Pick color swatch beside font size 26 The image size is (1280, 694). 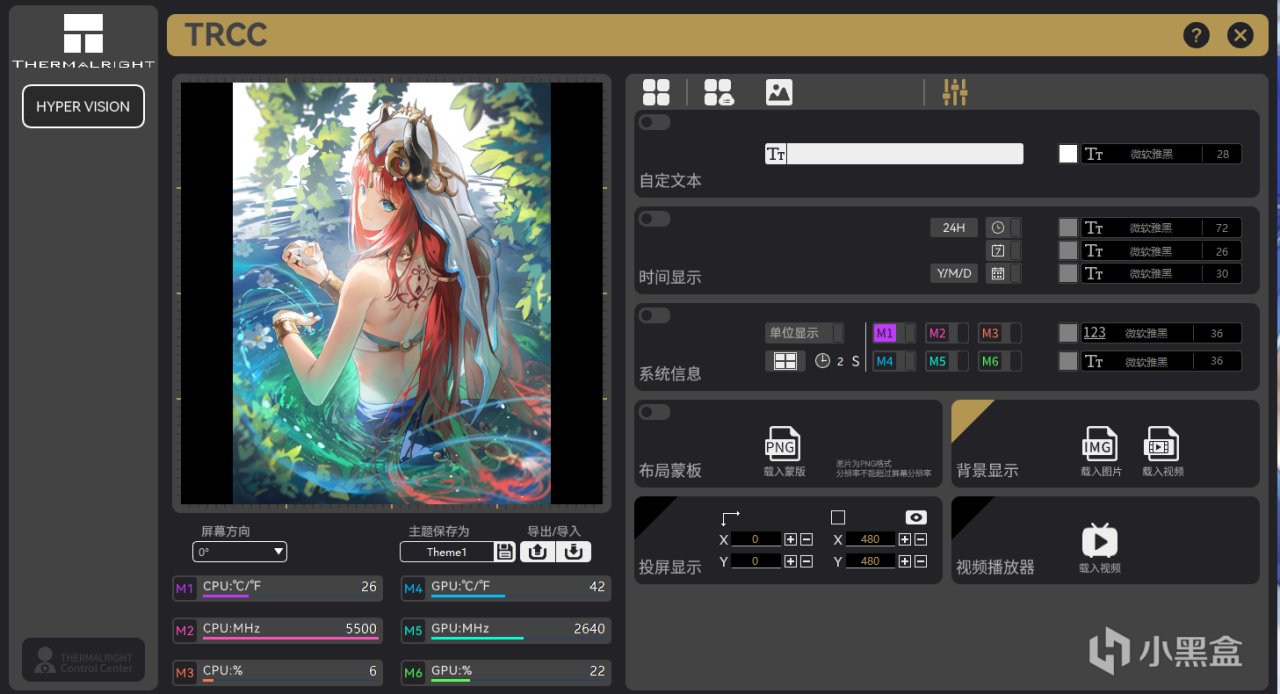[x=1068, y=250]
